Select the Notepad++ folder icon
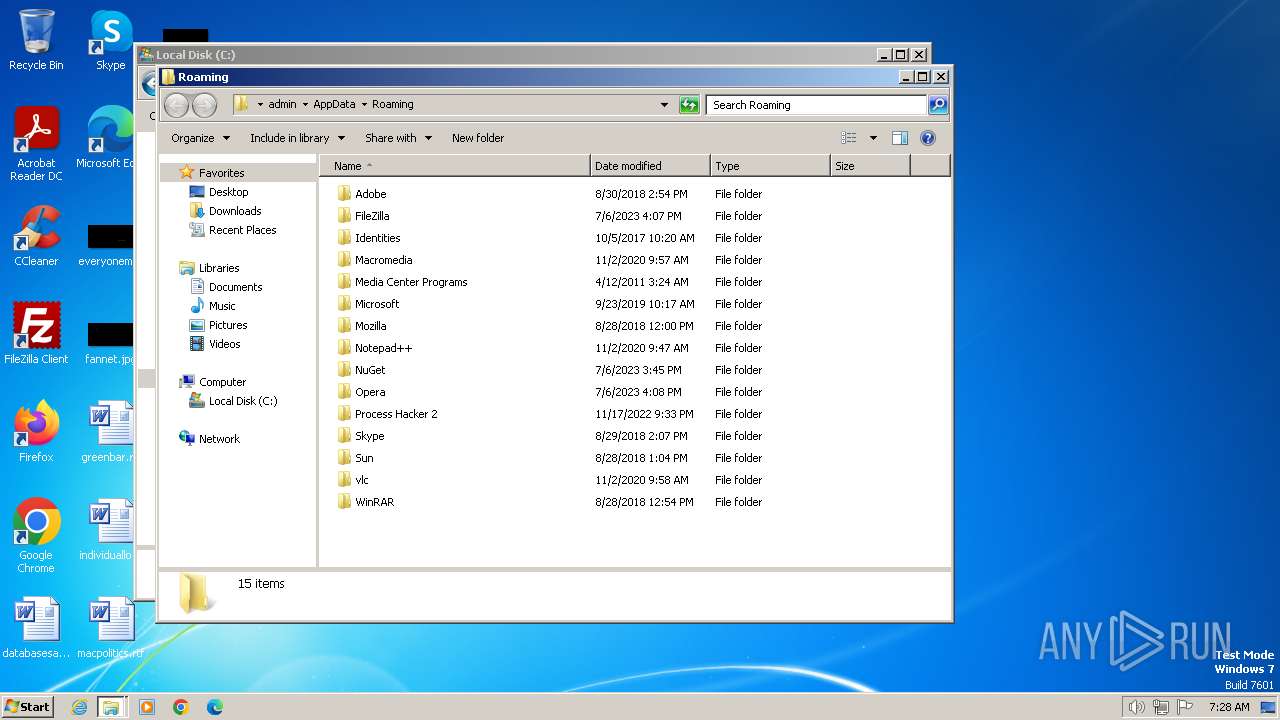The width and height of the screenshot is (1280, 720). tap(344, 348)
